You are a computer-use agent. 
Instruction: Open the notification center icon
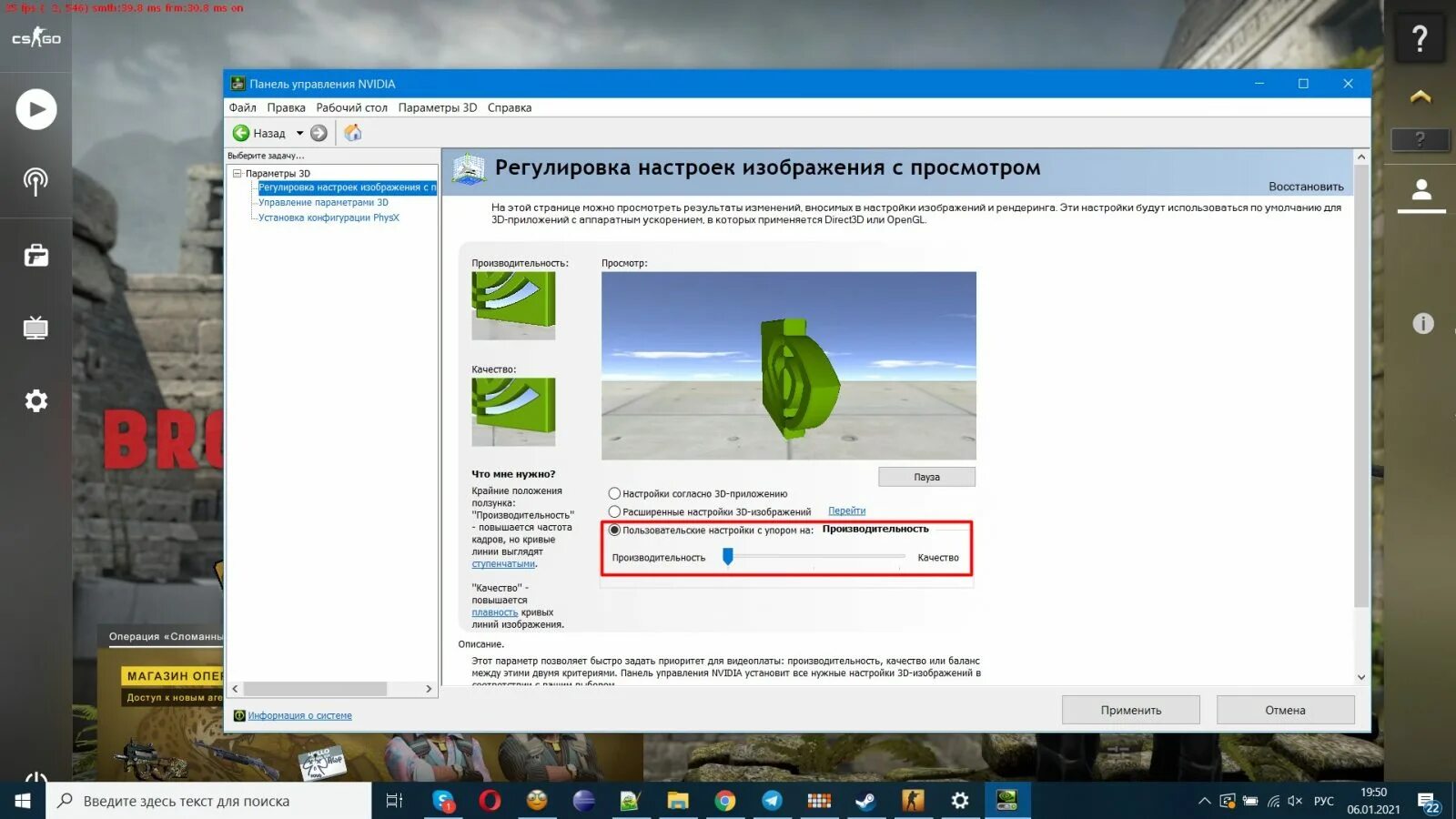tap(1429, 803)
